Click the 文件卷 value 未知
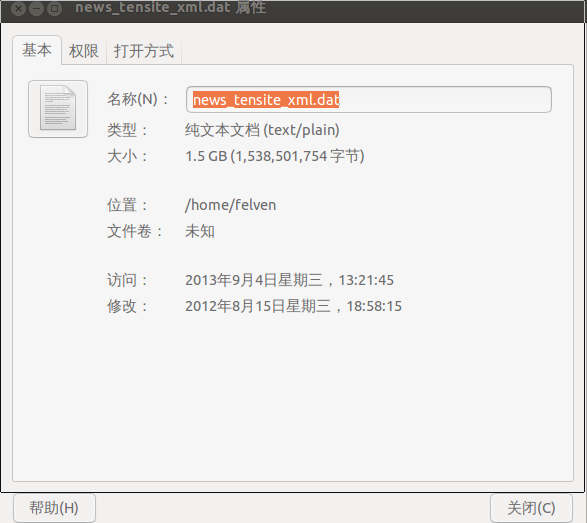587x523 pixels. (200, 231)
